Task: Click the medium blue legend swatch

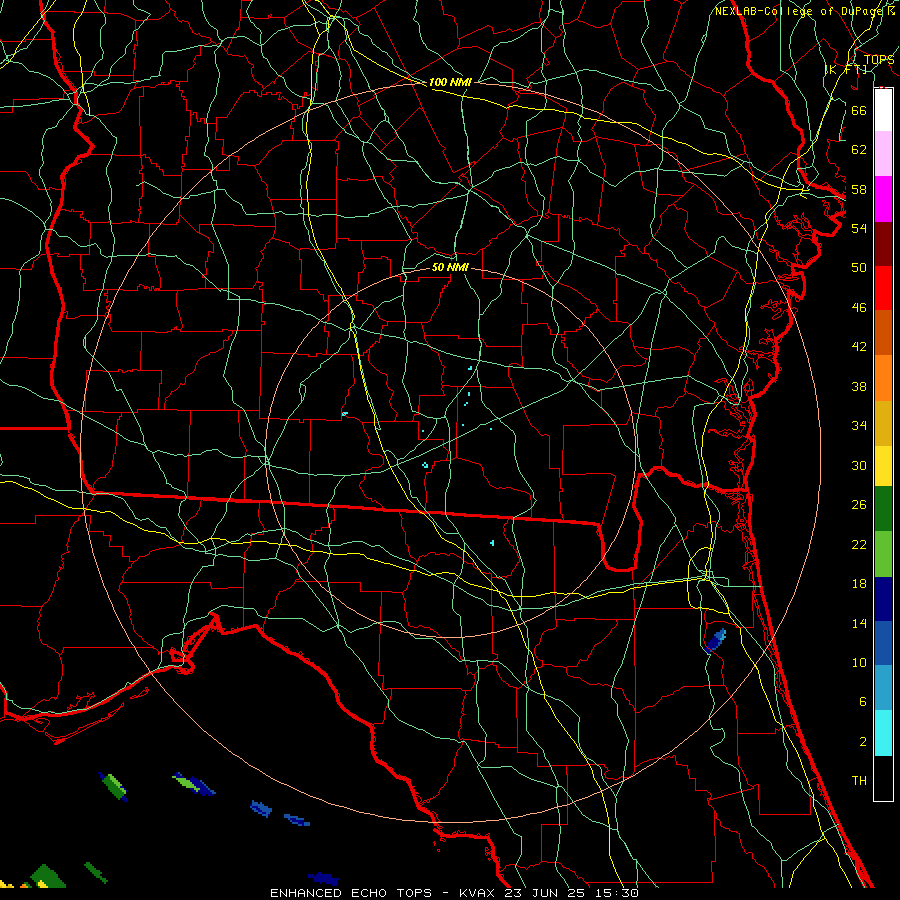Action: 883,643
